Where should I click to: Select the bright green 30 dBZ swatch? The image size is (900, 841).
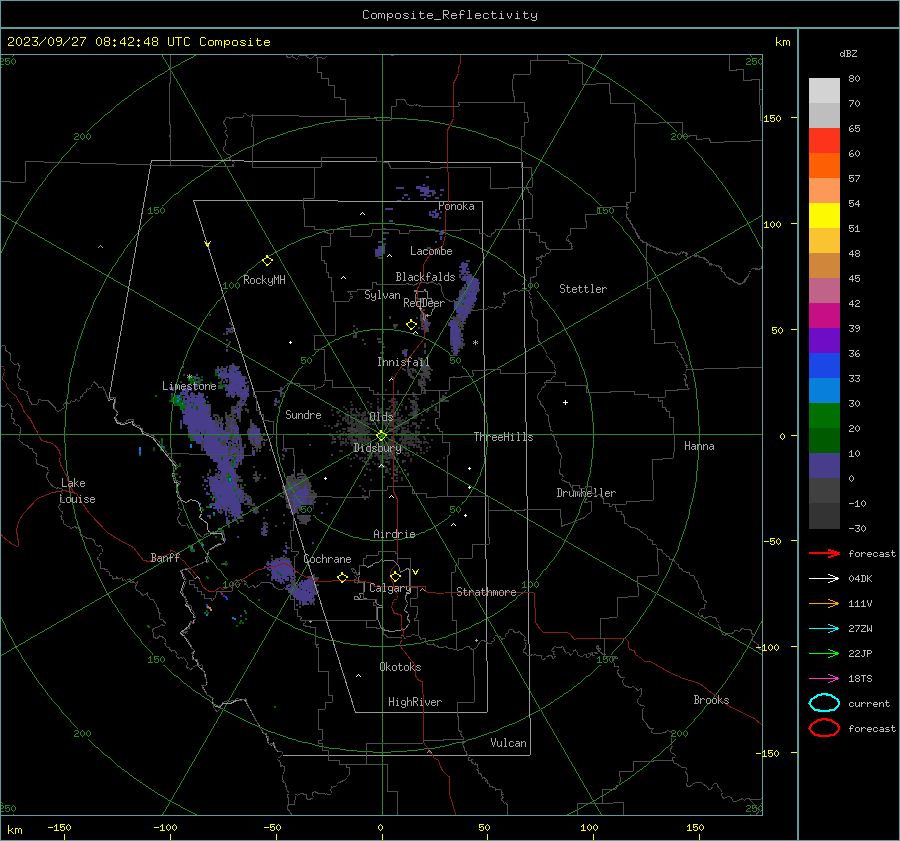tap(824, 415)
